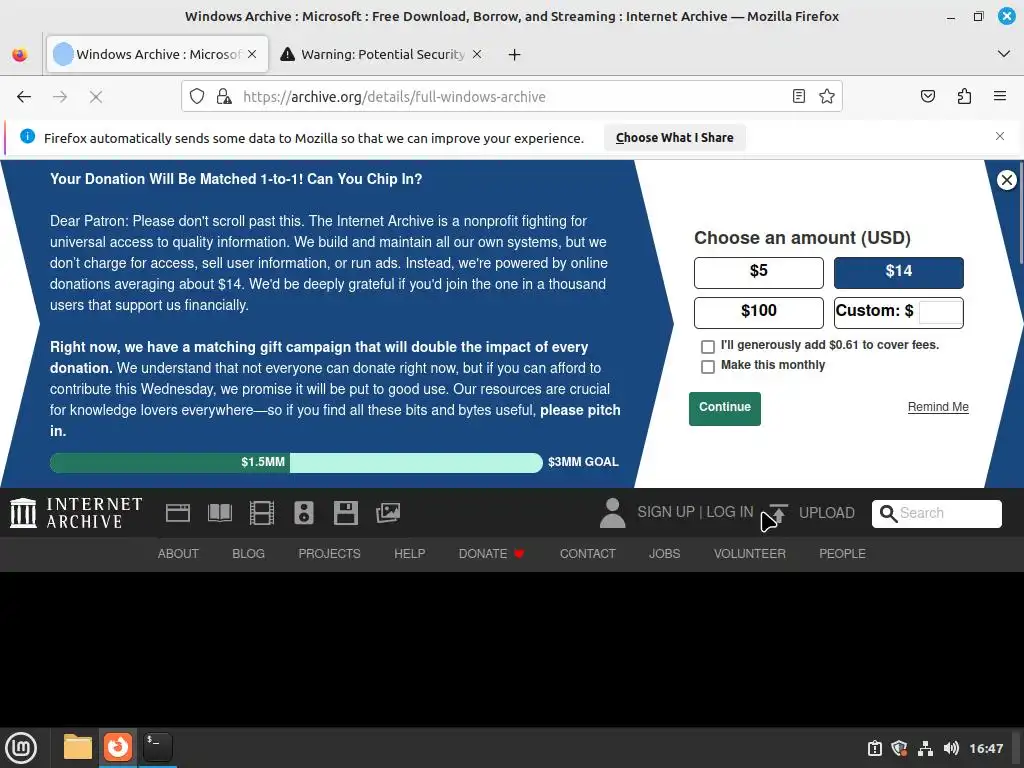The image size is (1024, 768).
Task: Open Firefox application hamburger menu
Action: [1000, 97]
